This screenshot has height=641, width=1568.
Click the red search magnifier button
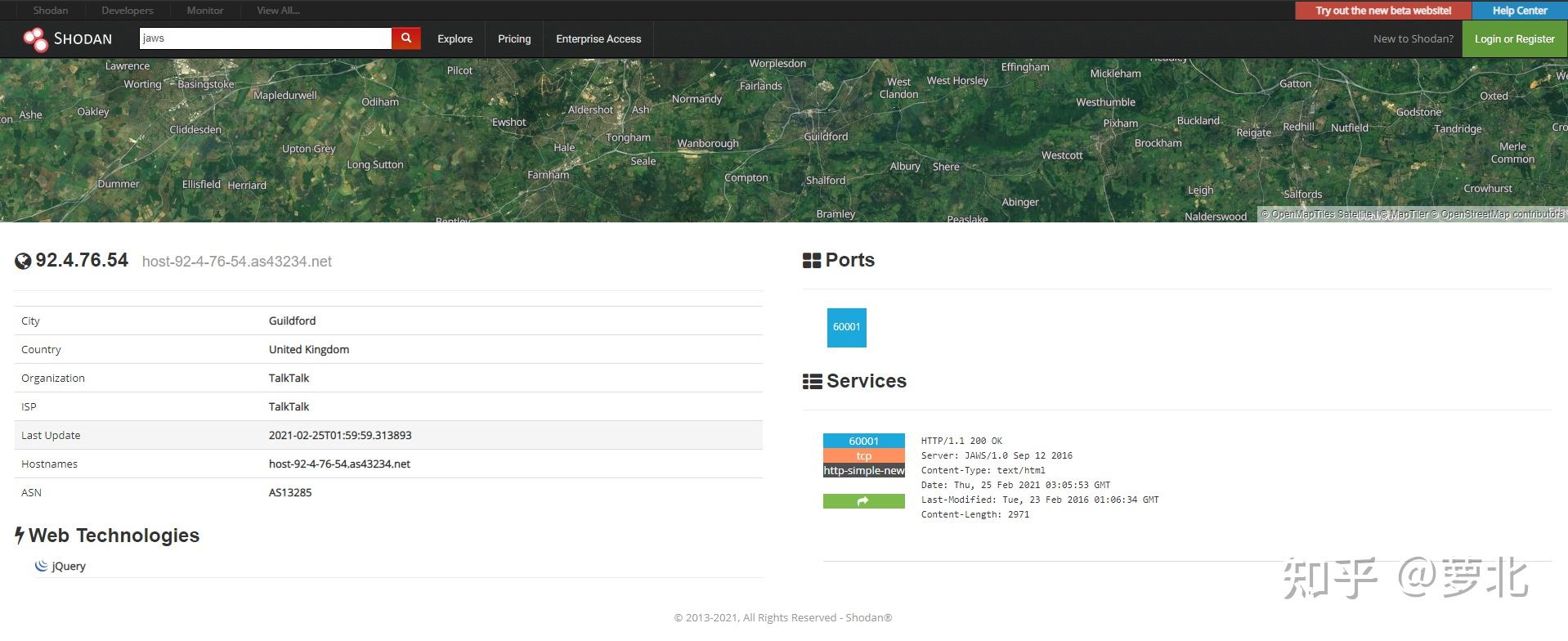coord(406,38)
